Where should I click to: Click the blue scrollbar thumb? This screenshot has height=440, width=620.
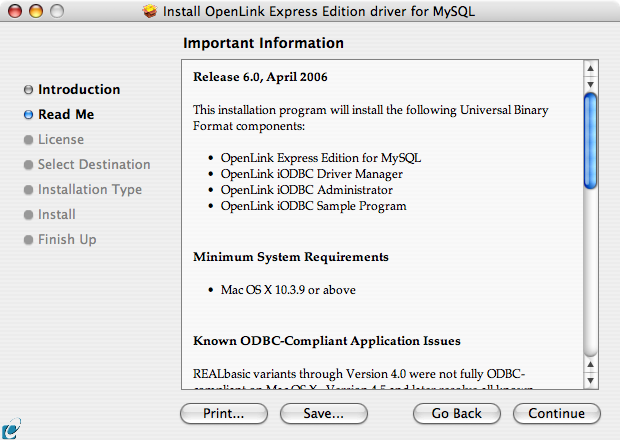[x=590, y=141]
